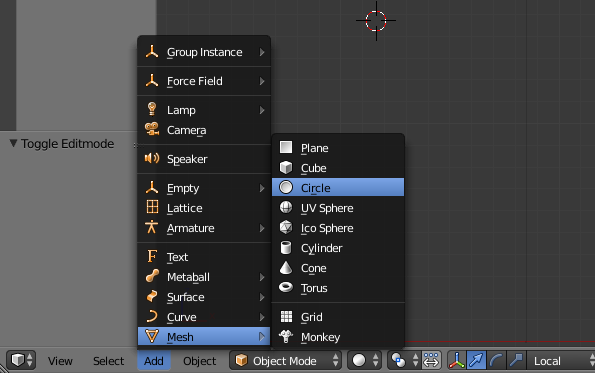Choose Grid label from Mesh submenu
This screenshot has height=373, width=595.
[312, 317]
